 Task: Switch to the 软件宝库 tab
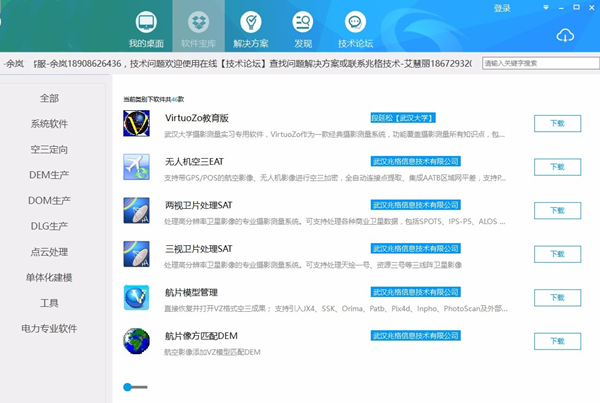point(197,28)
